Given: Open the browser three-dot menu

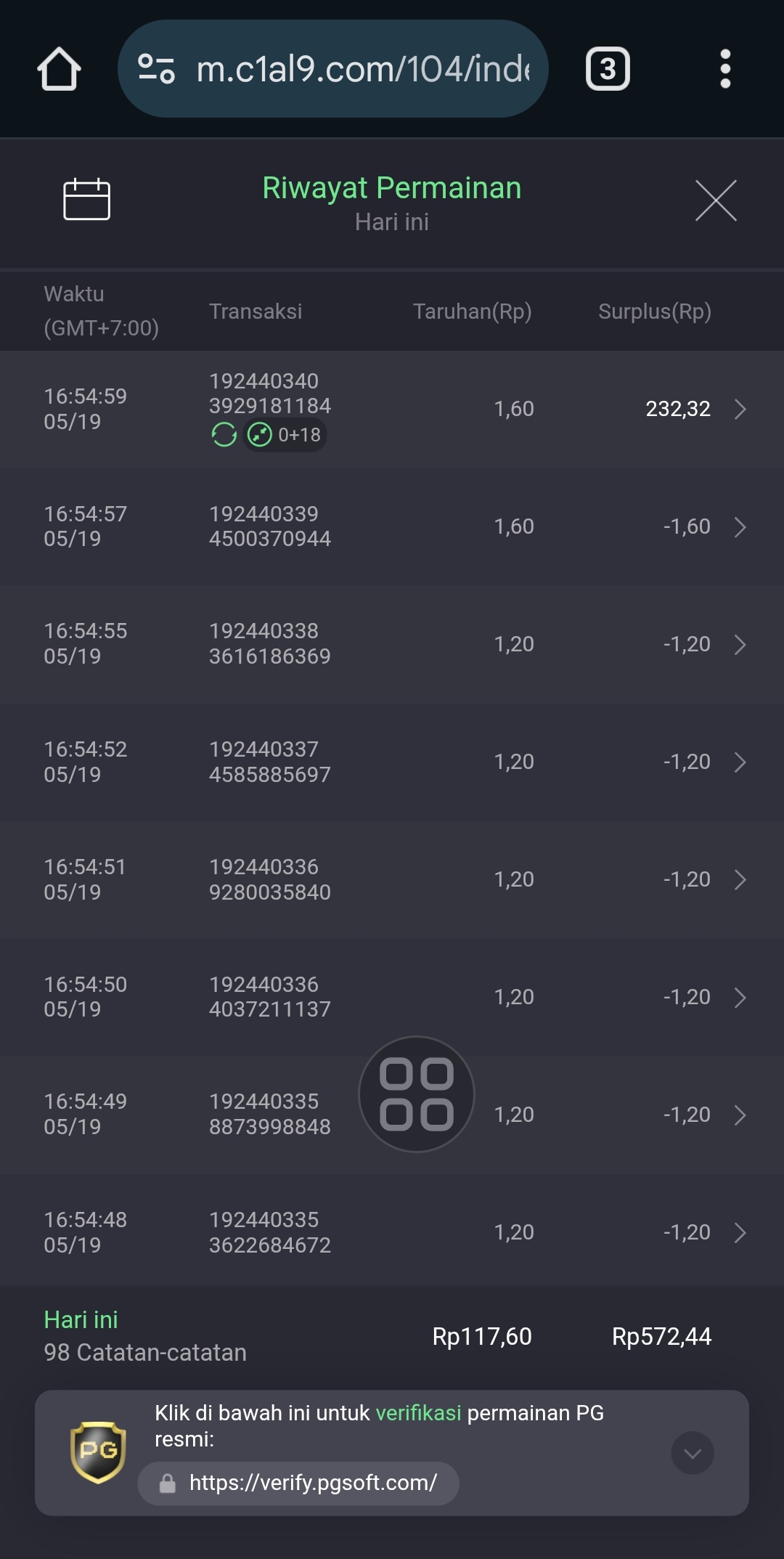Looking at the screenshot, I should click(724, 69).
